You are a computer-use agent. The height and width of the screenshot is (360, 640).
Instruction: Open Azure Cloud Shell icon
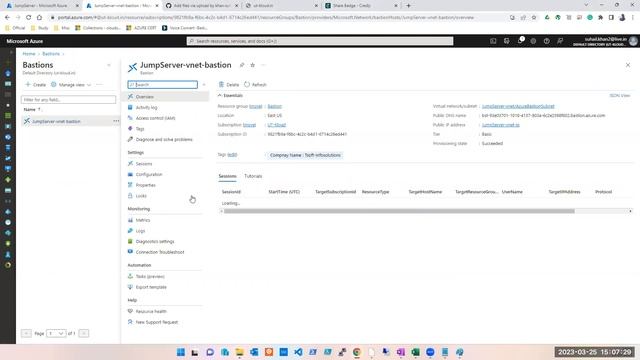click(493, 41)
